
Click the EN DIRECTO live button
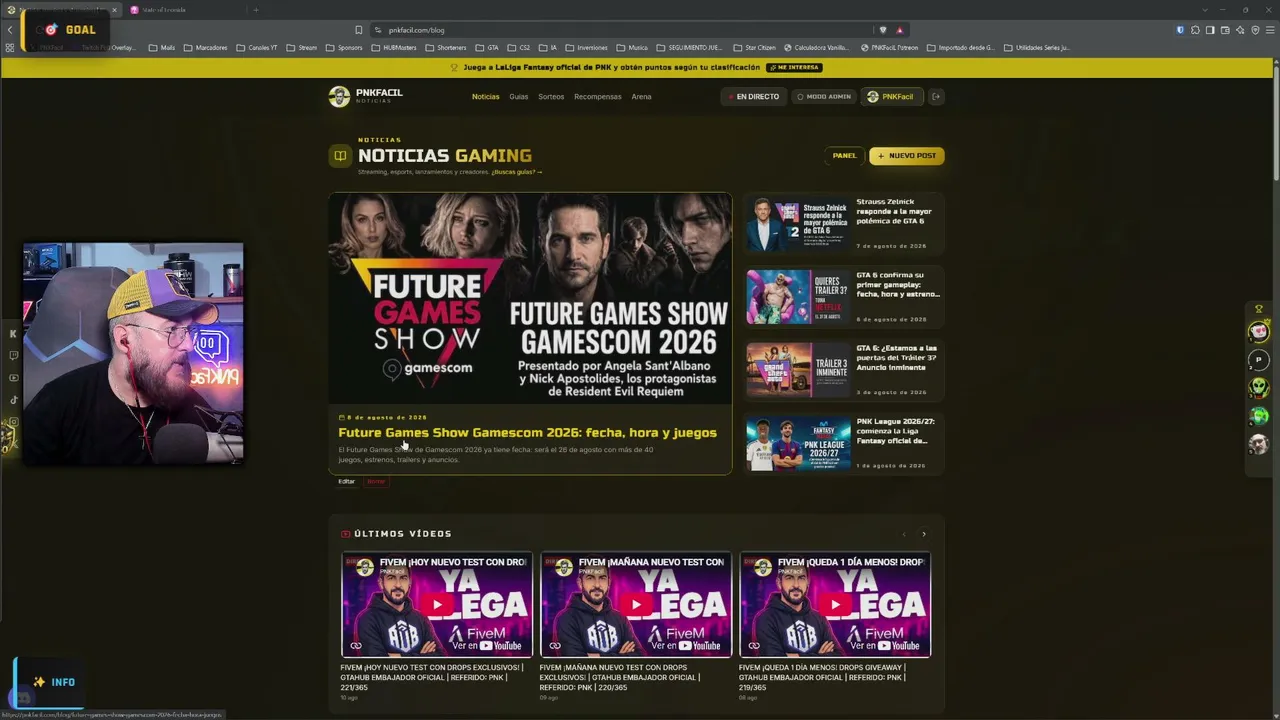click(x=753, y=97)
